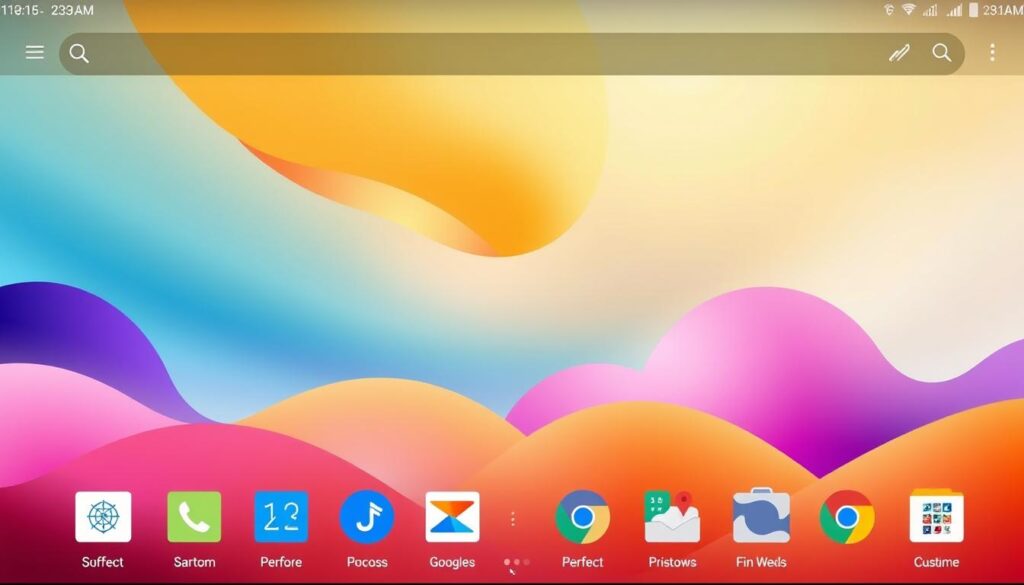Open the Fin Weds briefcase app
Screen dimensions: 1024x585
coord(761,517)
